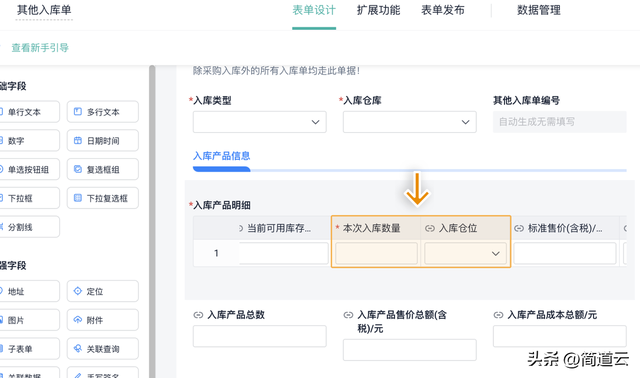Image resolution: width=640 pixels, height=378 pixels.
Task: Switch to the 表单设计 tab
Action: [314, 10]
